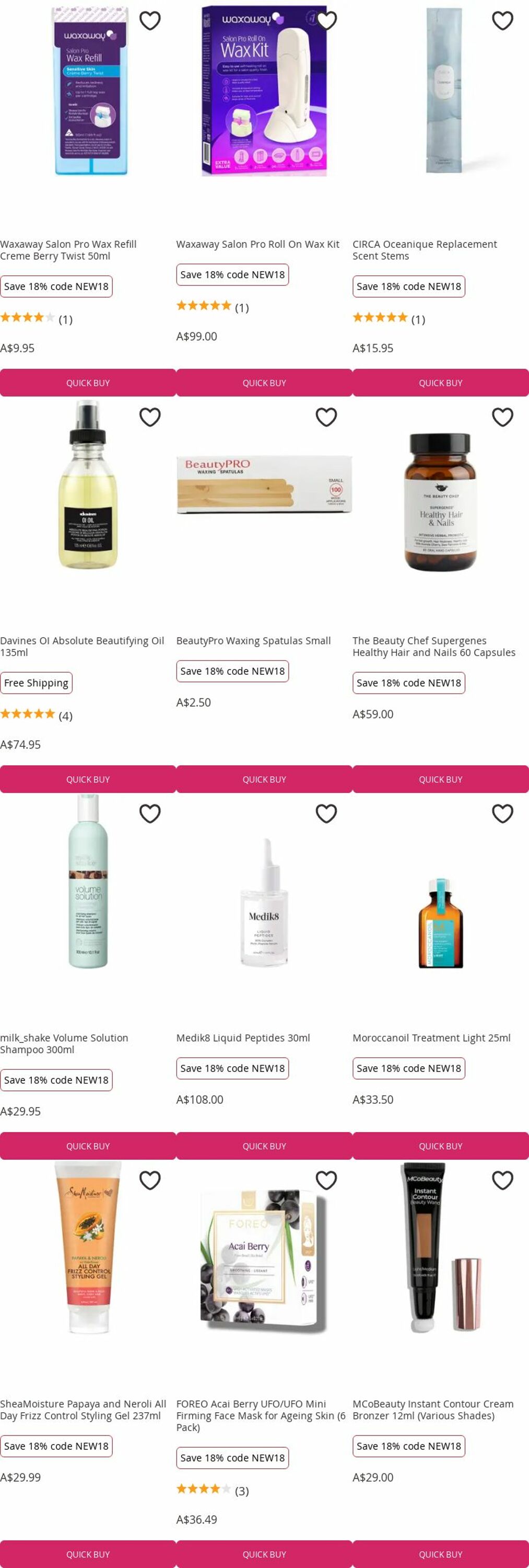
Task: Add Beauty Chef Supergenes capsules to wishlist
Action: 502,417
